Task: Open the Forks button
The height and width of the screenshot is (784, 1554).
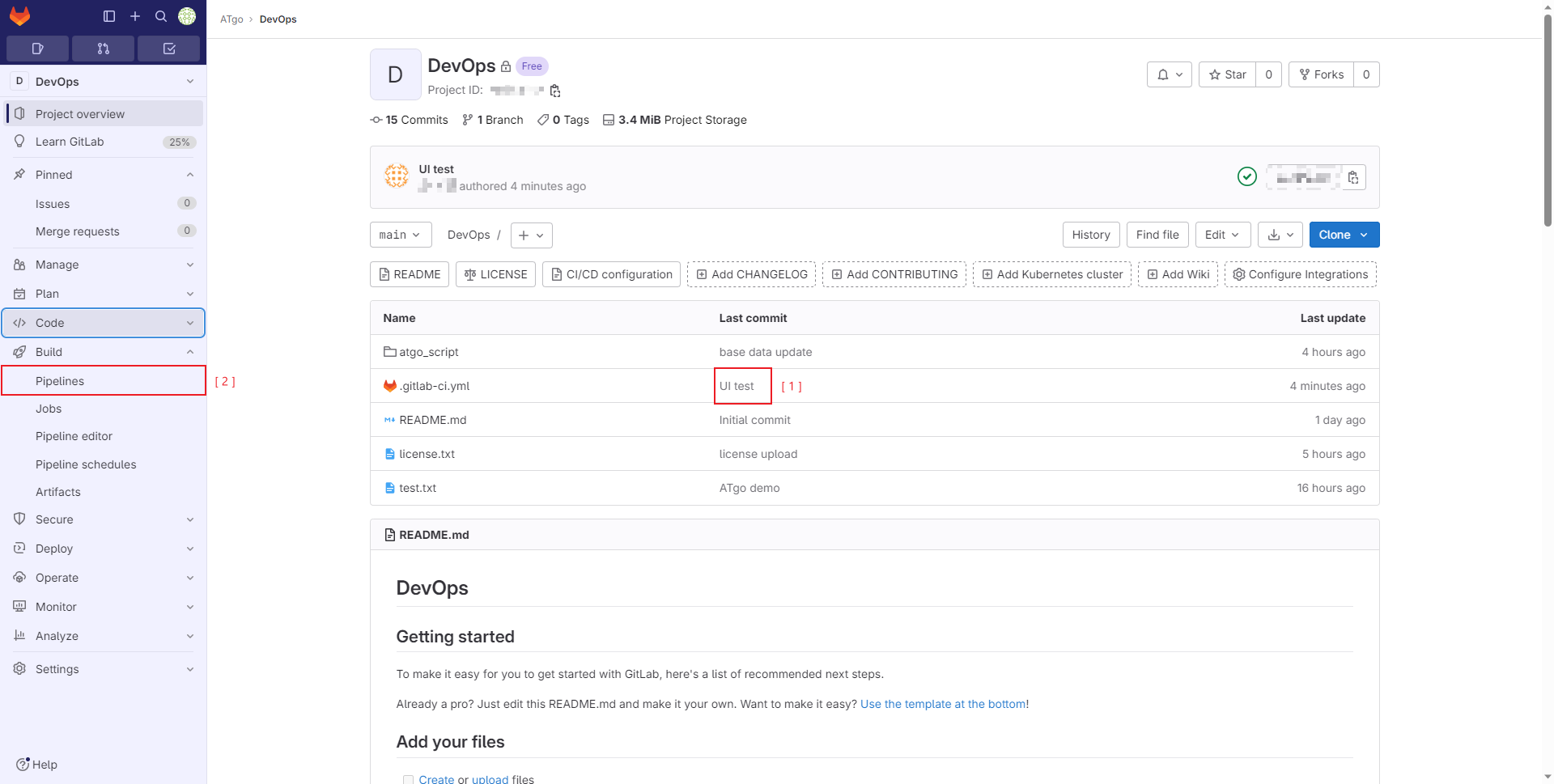Action: coord(1321,74)
